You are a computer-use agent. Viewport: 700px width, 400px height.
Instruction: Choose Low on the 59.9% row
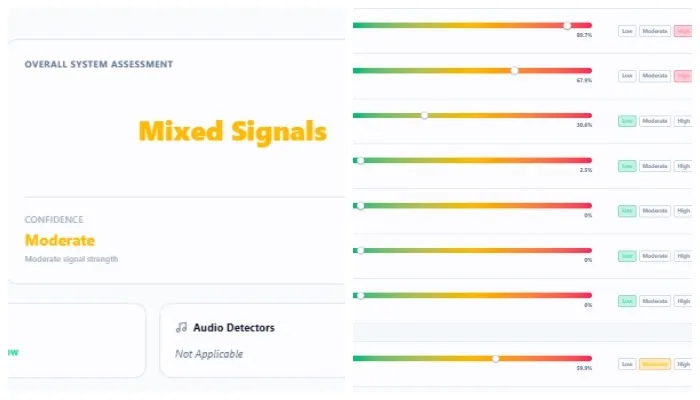628,364
